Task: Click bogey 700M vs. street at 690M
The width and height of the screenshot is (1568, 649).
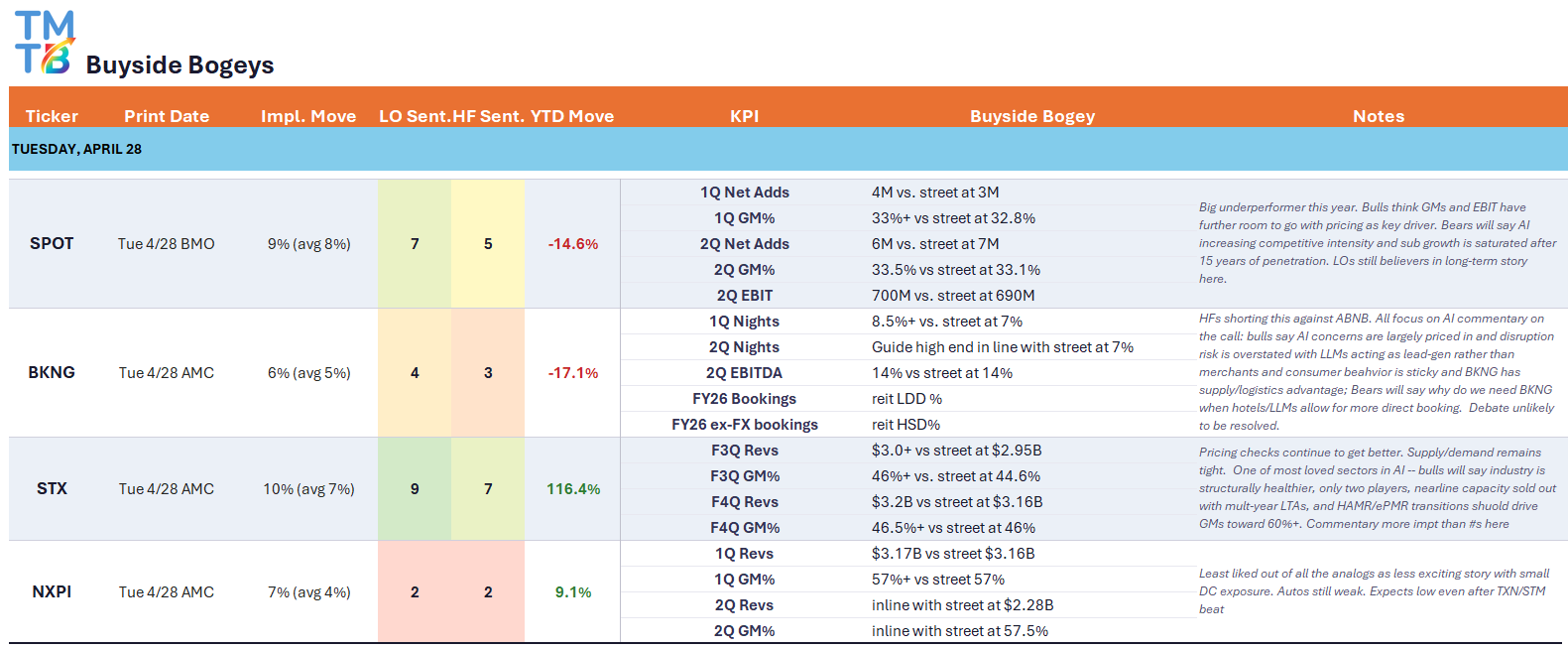Action: click(953, 295)
